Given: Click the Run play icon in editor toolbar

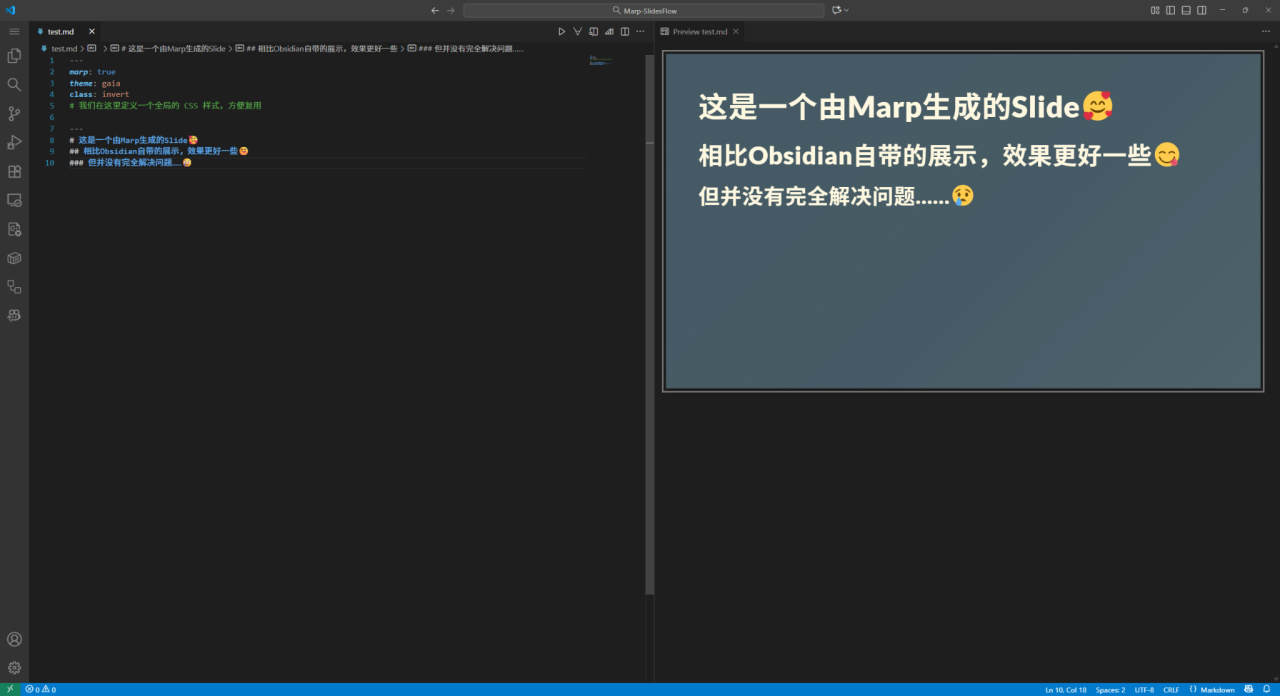Looking at the screenshot, I should pyautogui.click(x=562, y=31).
